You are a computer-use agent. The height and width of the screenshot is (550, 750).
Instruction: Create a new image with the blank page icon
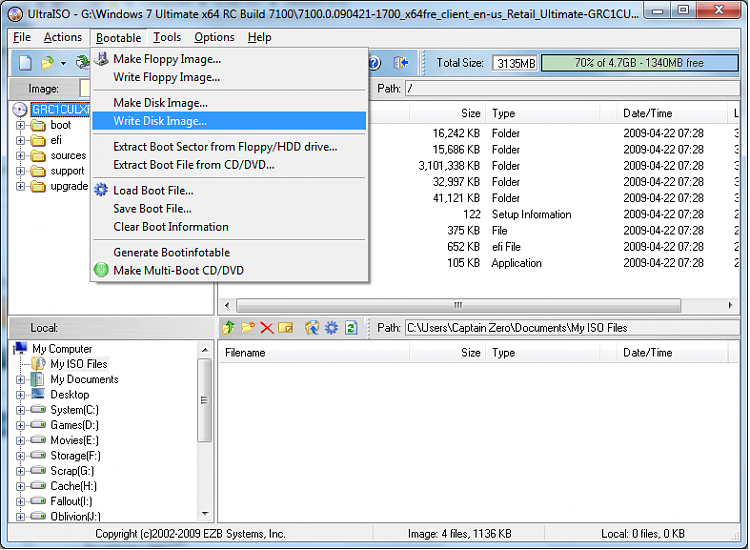tap(25, 63)
